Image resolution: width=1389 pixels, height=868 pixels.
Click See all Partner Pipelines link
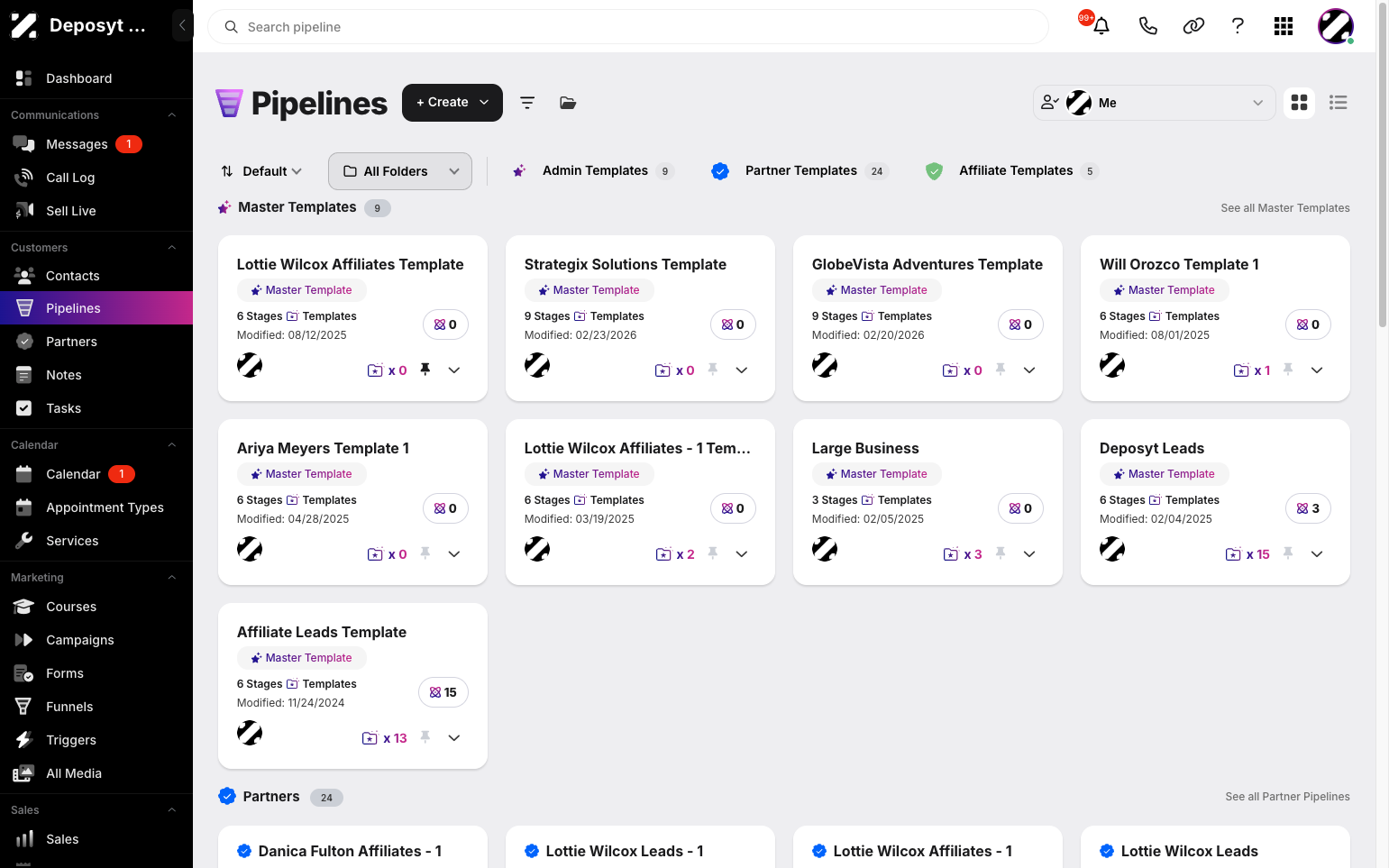(1287, 797)
